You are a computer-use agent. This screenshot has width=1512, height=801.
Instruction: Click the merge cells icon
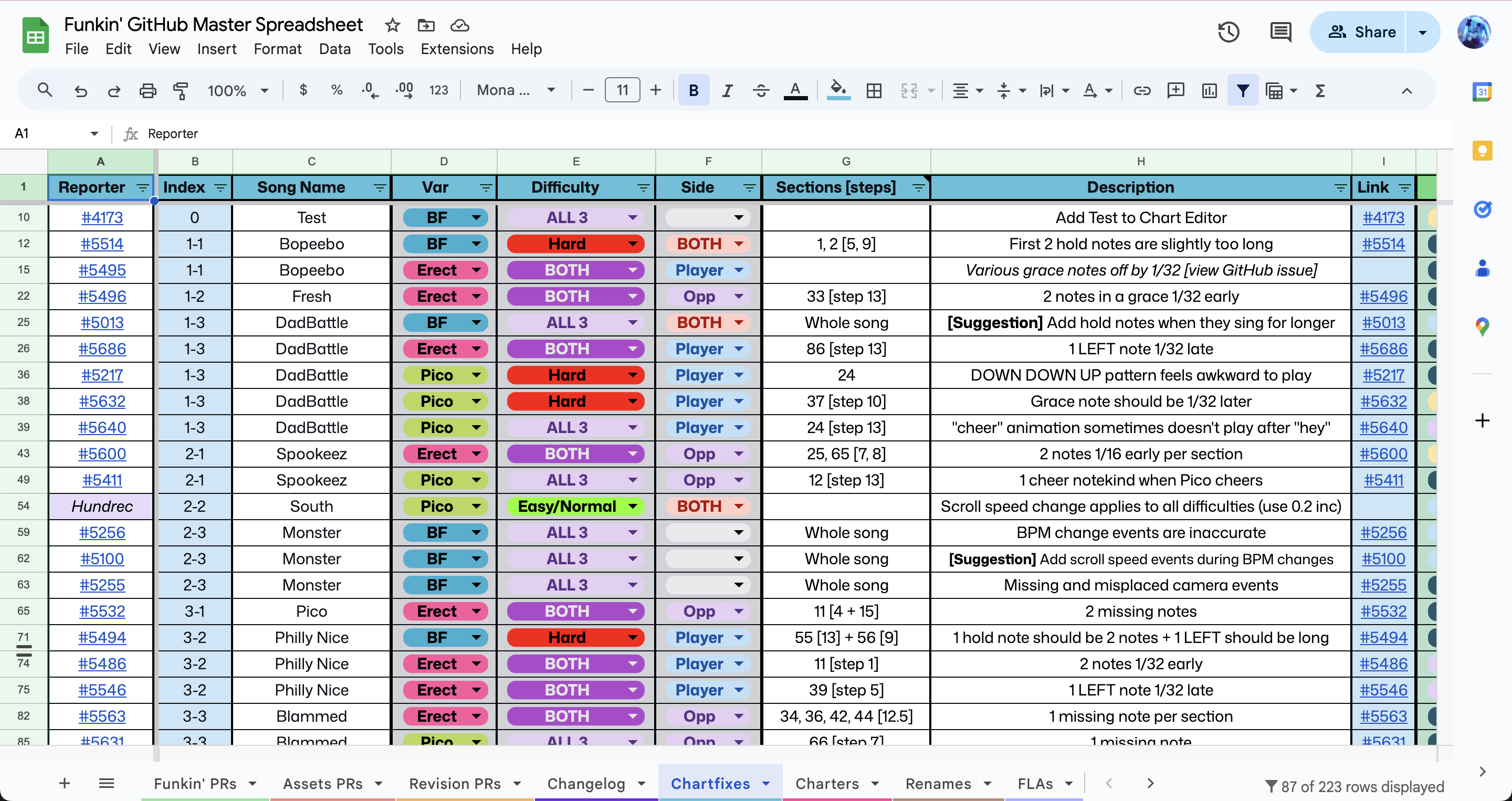(909, 90)
